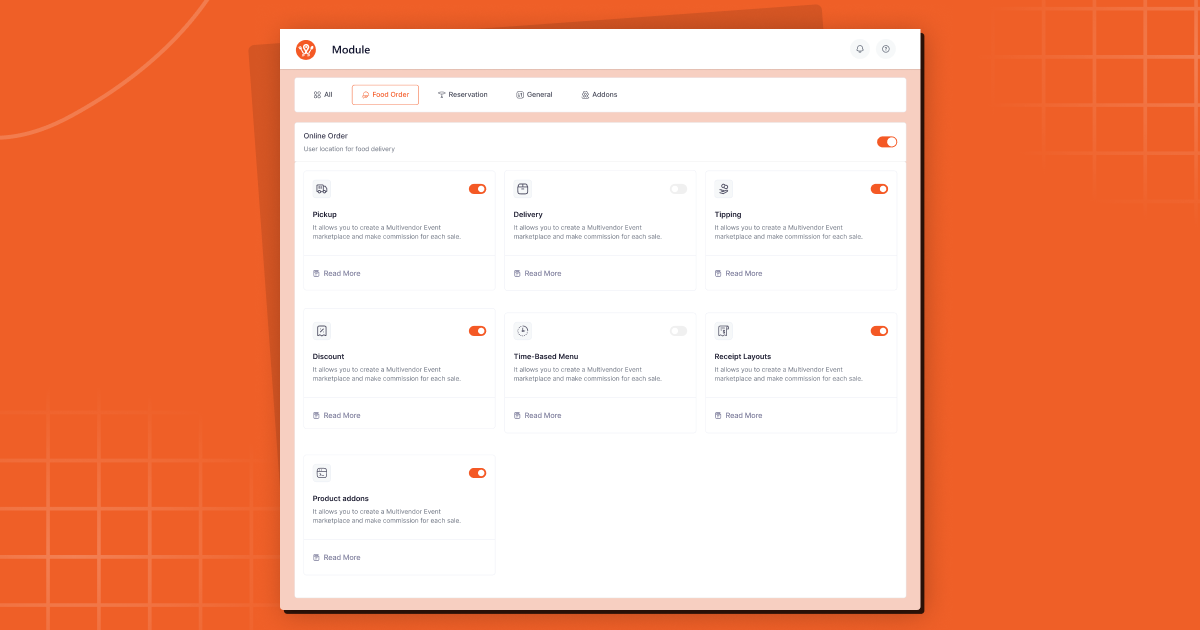Switch off the Discount toggle
This screenshot has height=630, width=1200.
478,331
